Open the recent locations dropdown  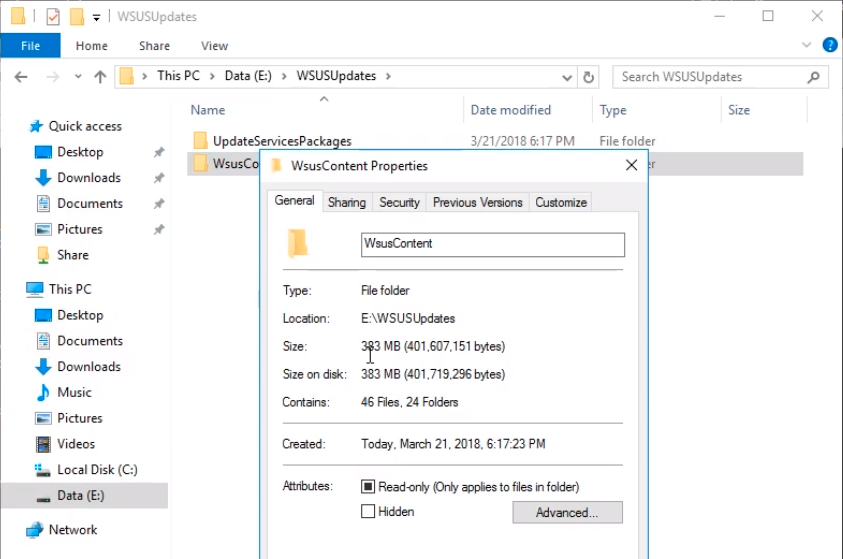78,77
